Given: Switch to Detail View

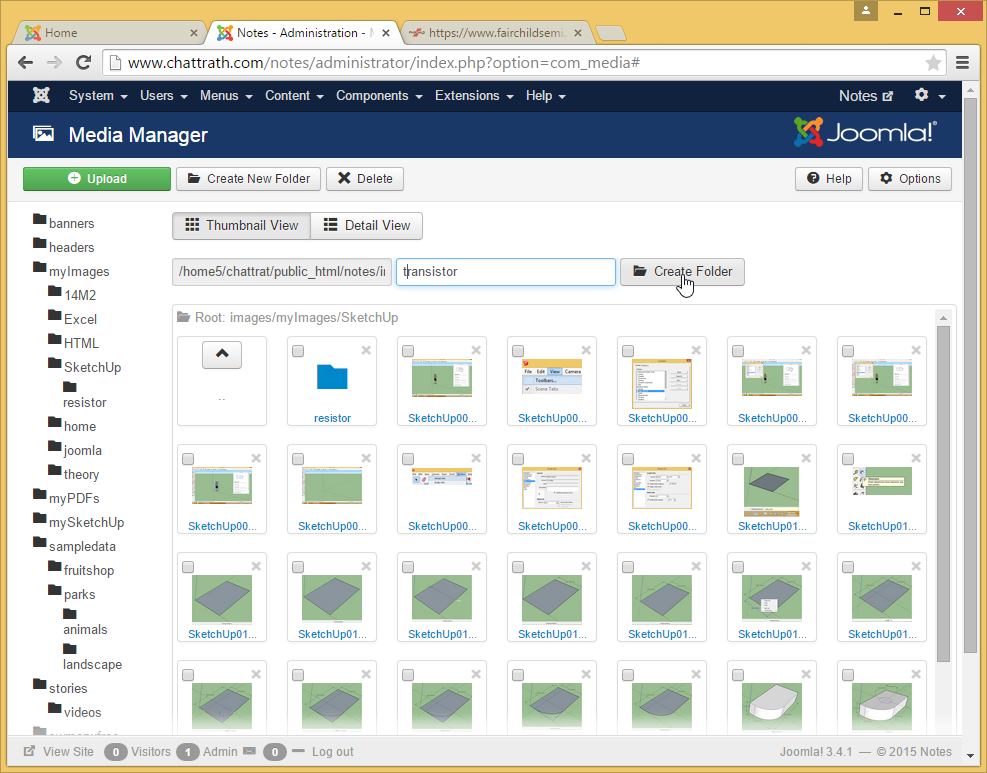Looking at the screenshot, I should click(367, 226).
